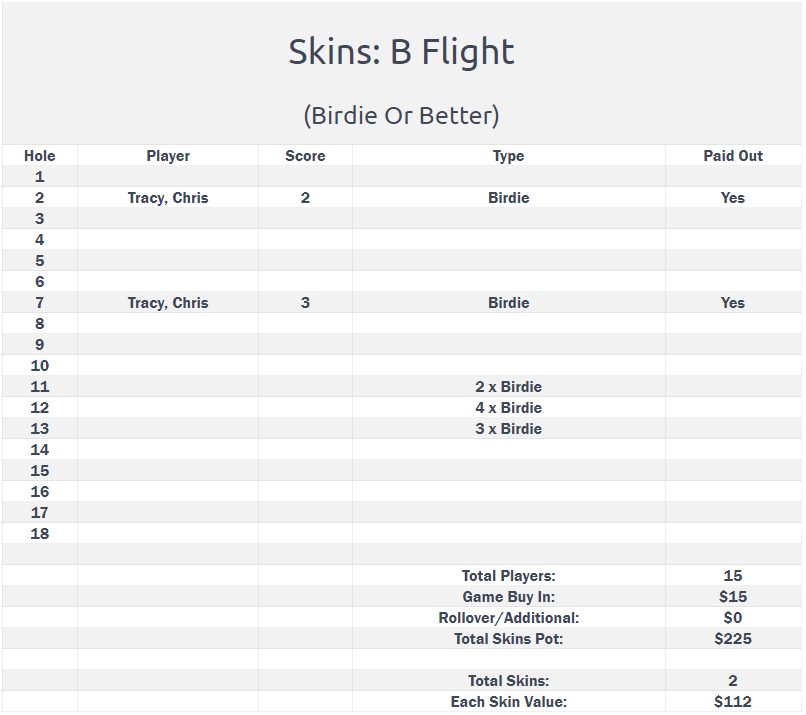The width and height of the screenshot is (806, 715).
Task: Select the Rollover/Additional $0 value
Action: pos(733,618)
